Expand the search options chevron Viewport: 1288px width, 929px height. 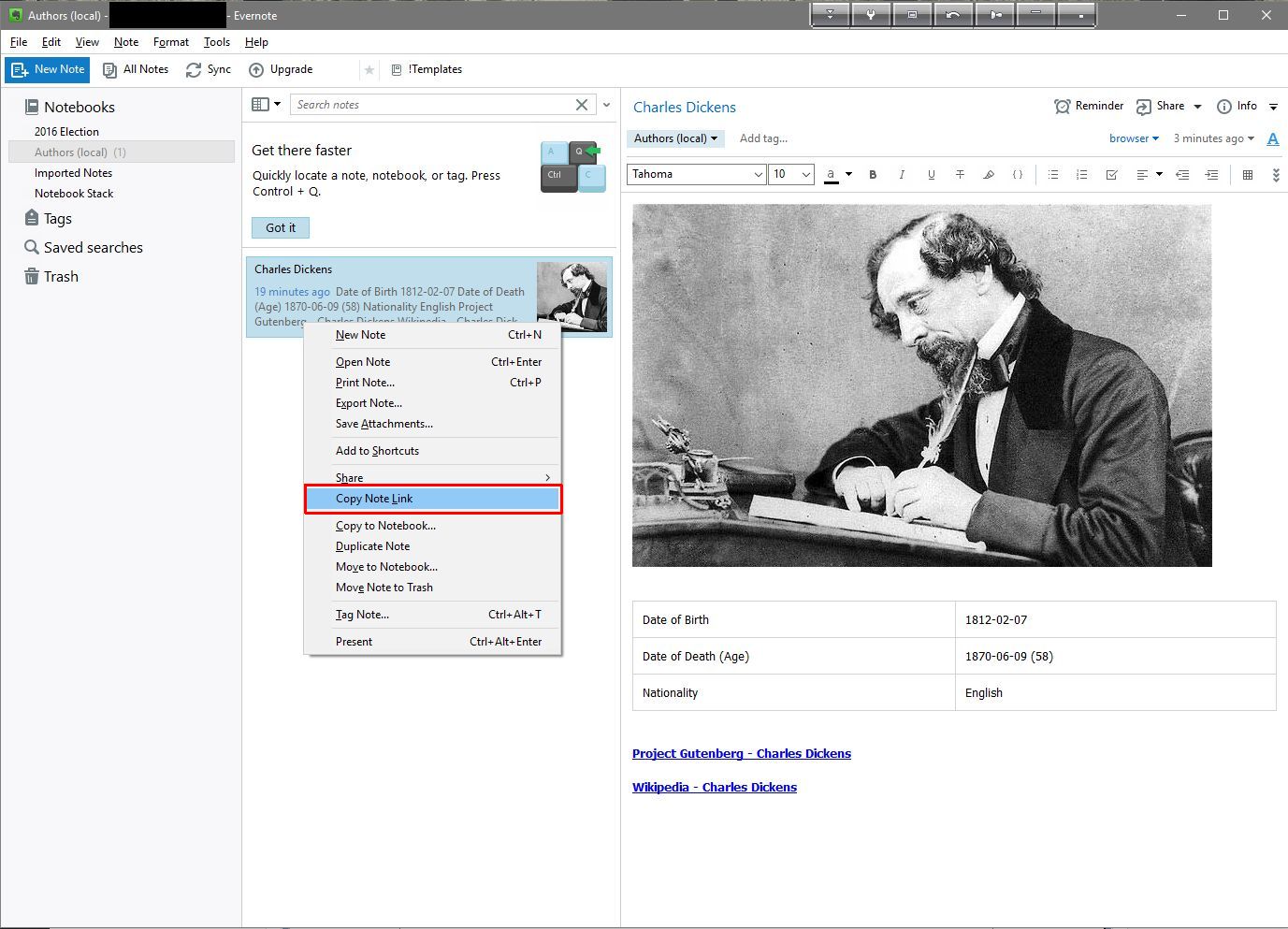point(606,105)
